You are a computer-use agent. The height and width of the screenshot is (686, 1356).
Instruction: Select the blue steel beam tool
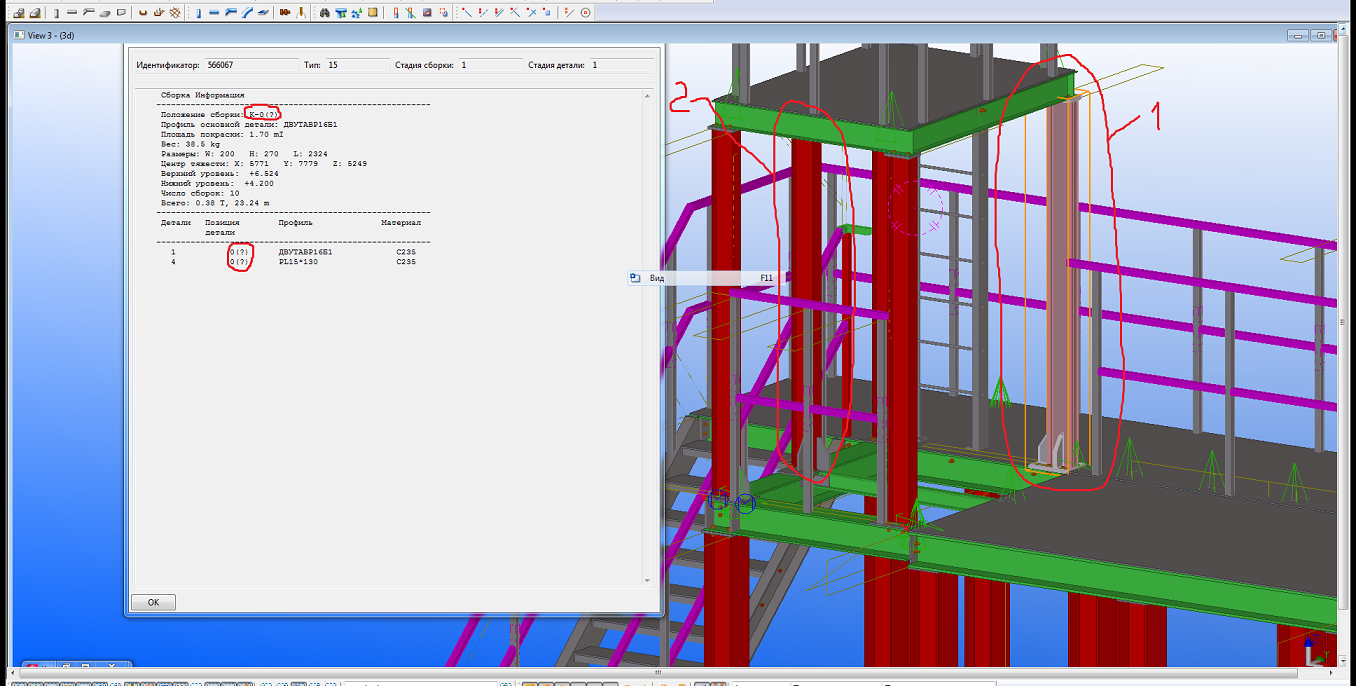click(x=214, y=13)
